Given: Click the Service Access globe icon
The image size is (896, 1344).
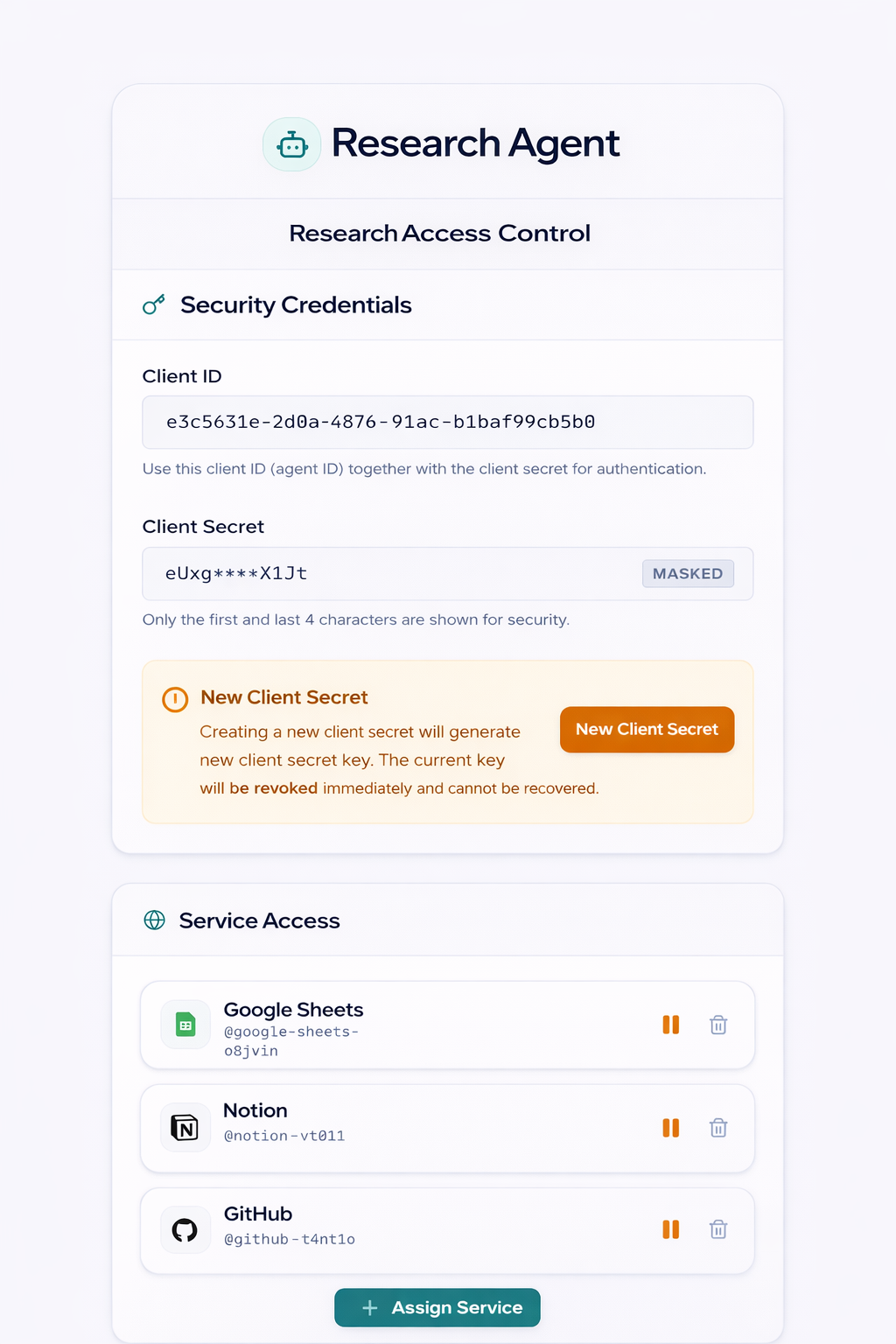Looking at the screenshot, I should 155,920.
